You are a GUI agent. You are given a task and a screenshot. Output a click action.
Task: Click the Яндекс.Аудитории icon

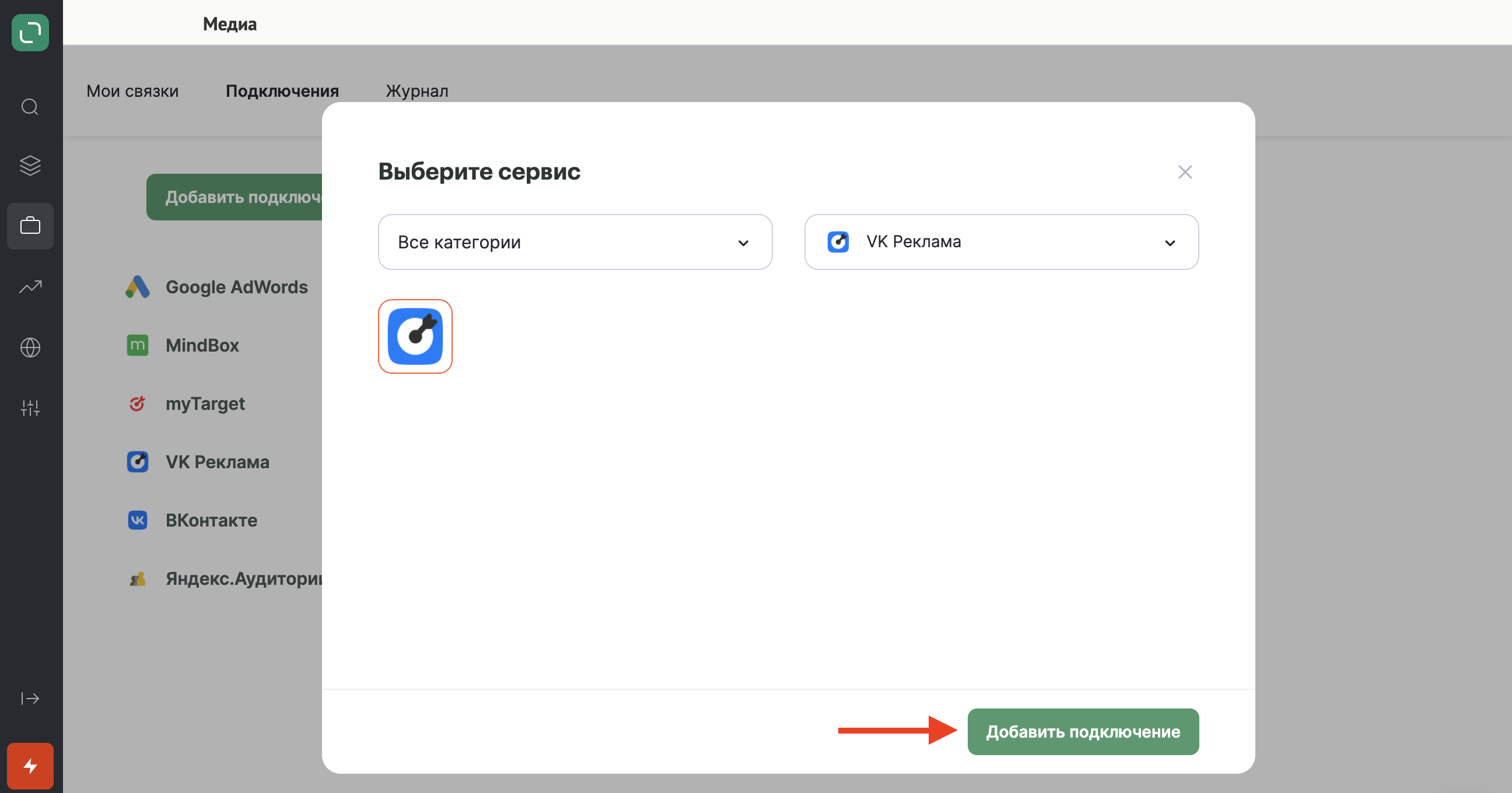[x=137, y=579]
